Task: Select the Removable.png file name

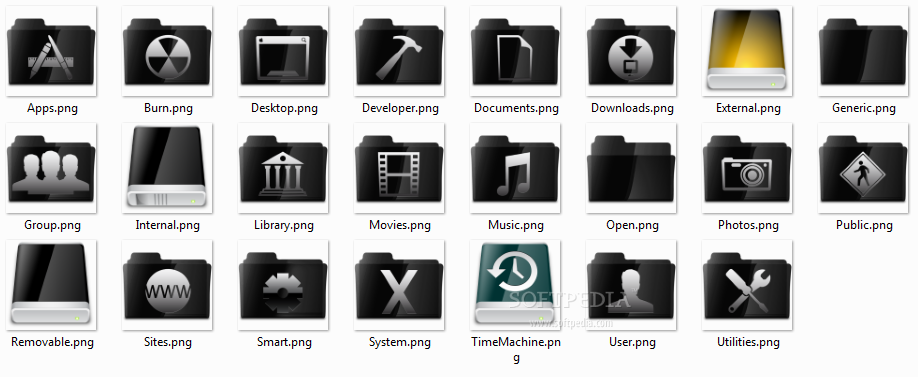Action: pyautogui.click(x=52, y=342)
